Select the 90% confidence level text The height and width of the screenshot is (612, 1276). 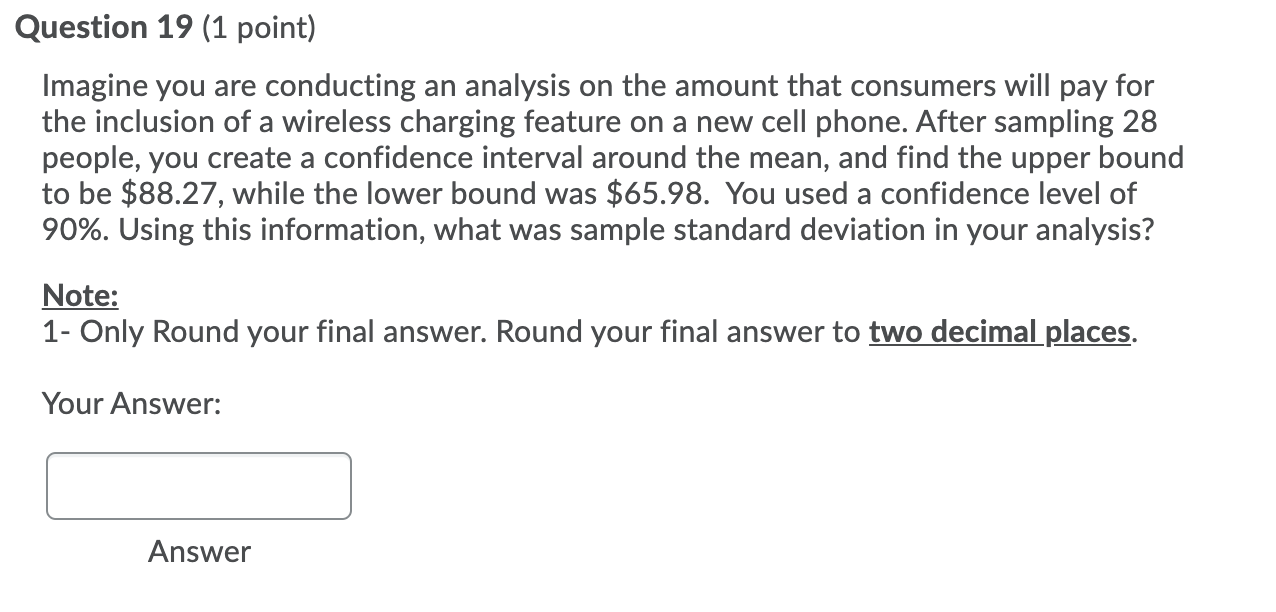[70, 229]
